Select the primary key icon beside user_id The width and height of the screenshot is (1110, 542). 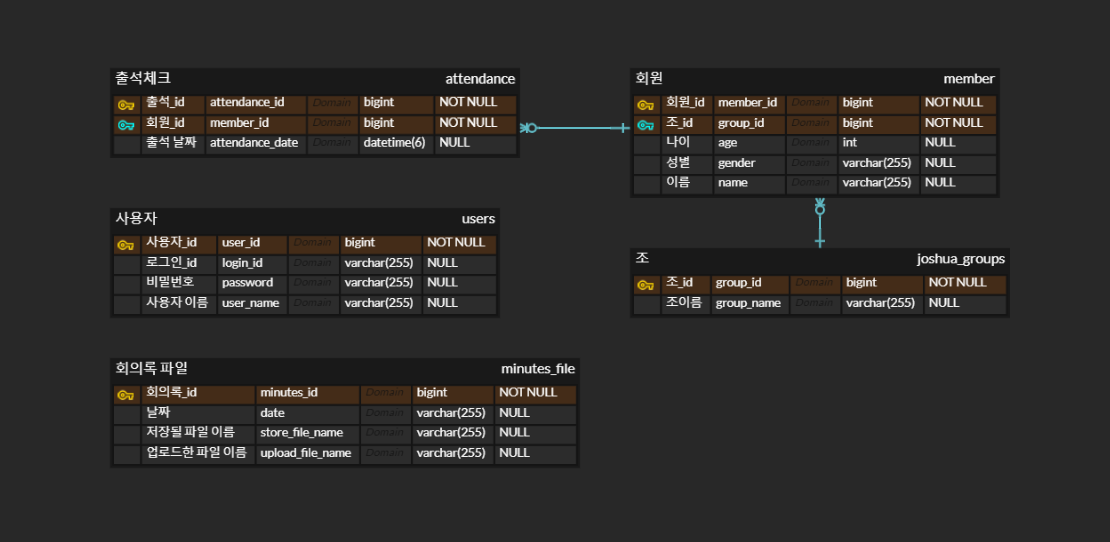(126, 244)
